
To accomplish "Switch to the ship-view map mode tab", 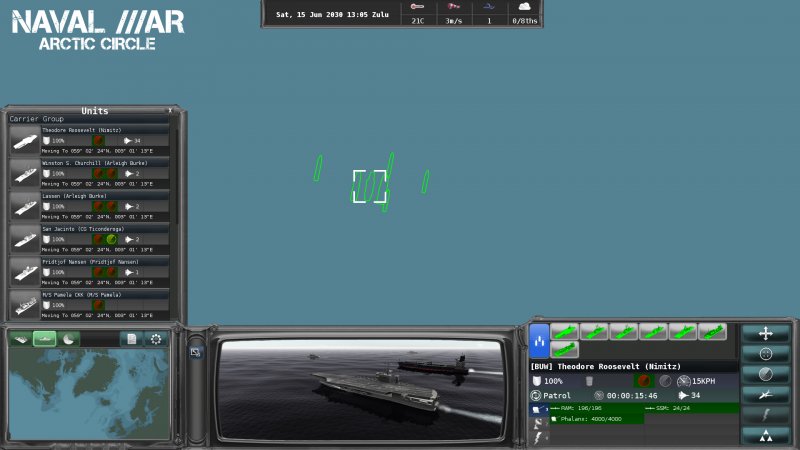I will [44, 339].
